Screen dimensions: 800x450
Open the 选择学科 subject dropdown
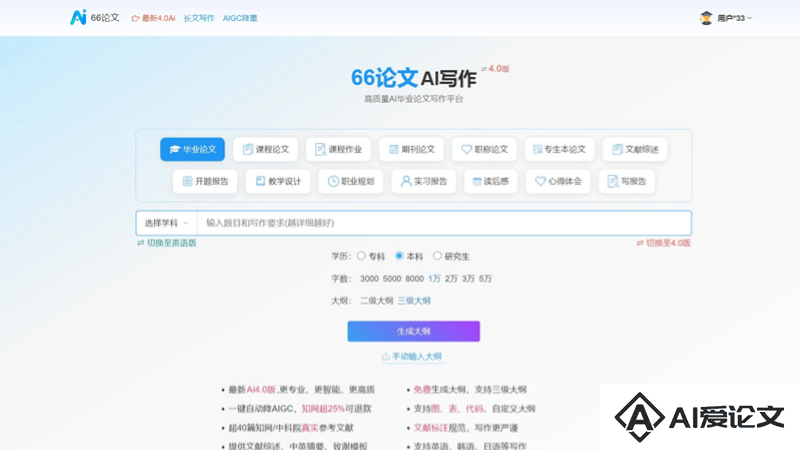tap(166, 223)
